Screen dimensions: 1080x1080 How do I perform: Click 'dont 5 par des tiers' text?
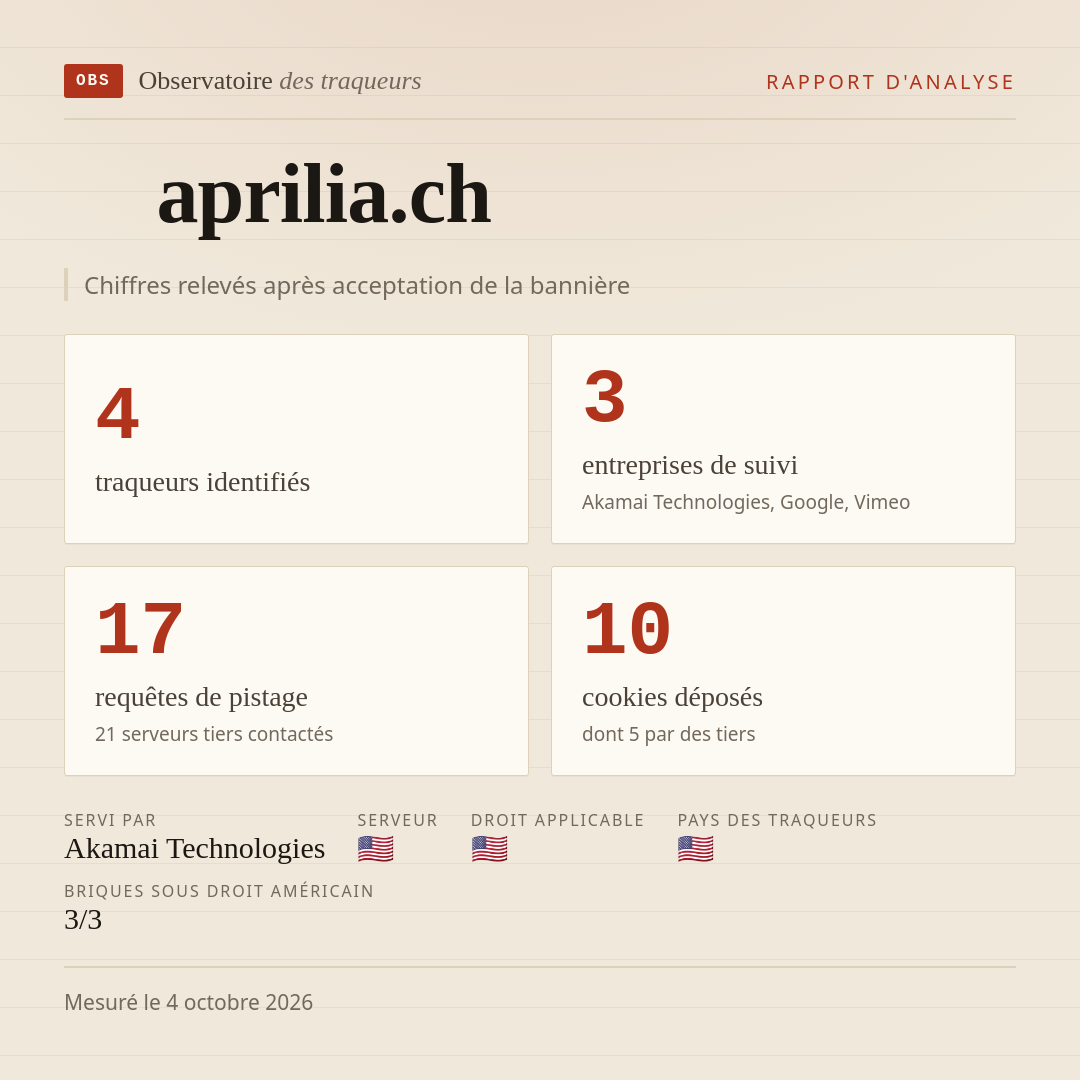click(x=668, y=734)
